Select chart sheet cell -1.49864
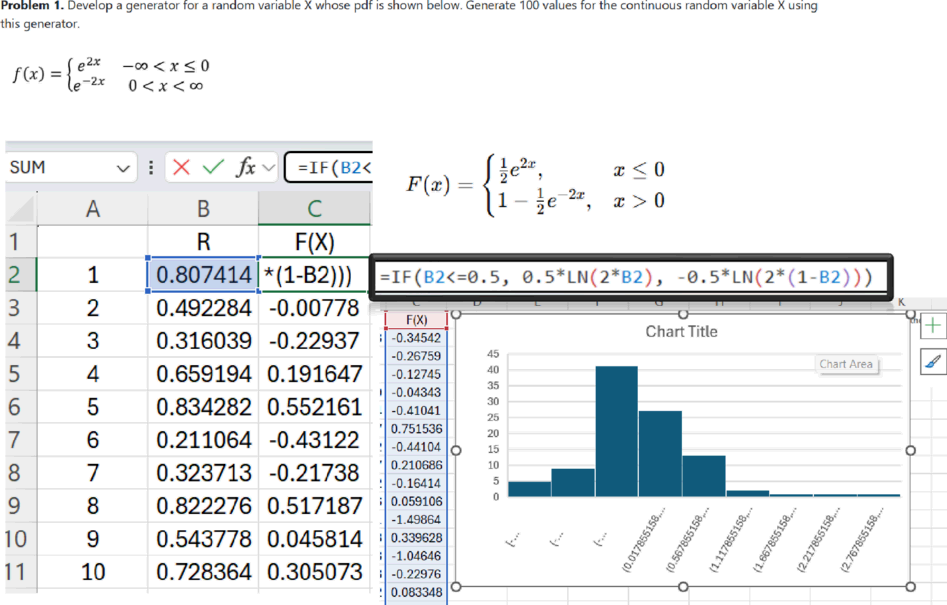Viewport: 947px width, 605px height. coord(417,519)
